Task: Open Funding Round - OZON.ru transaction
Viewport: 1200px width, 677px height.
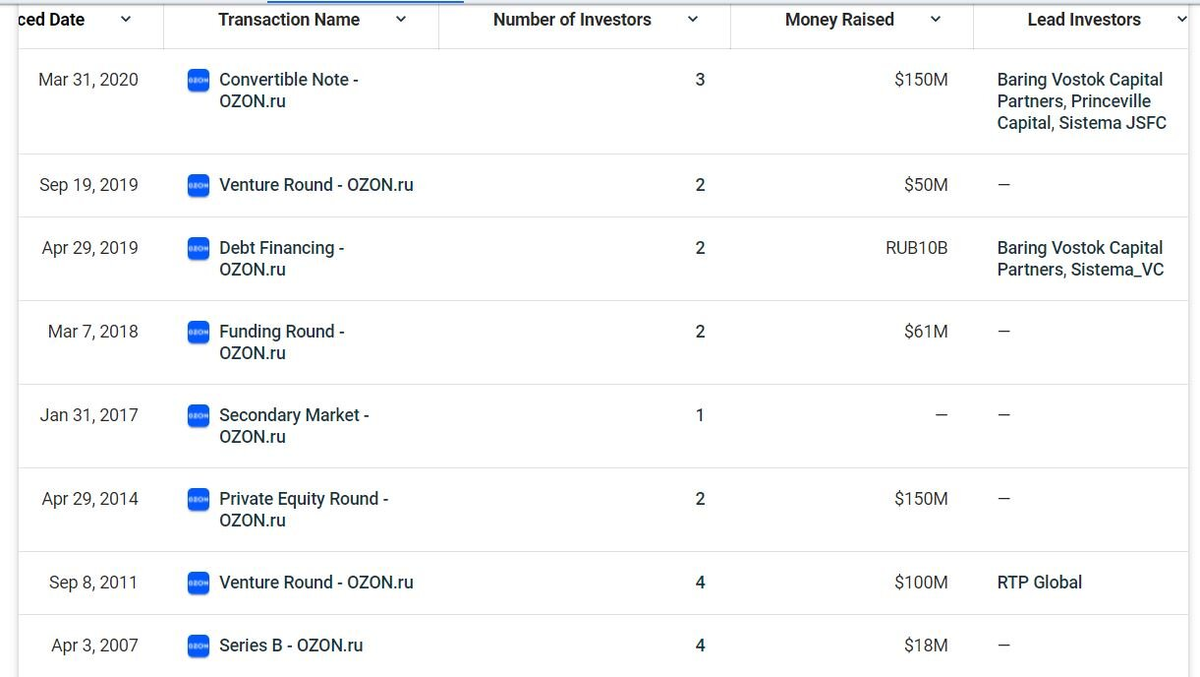Action: point(282,342)
